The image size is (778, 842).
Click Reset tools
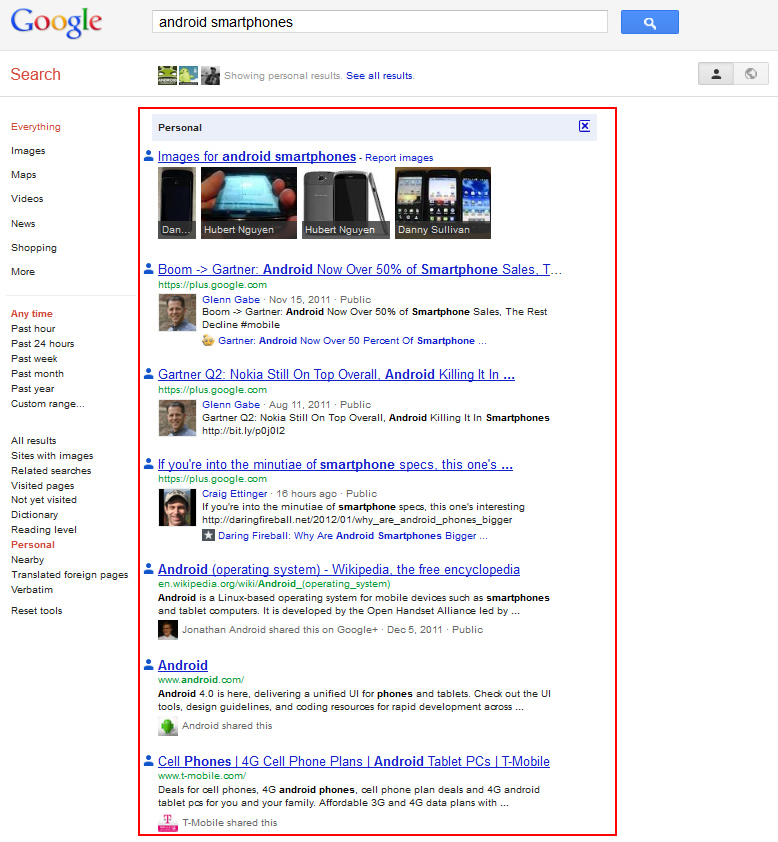click(x=37, y=611)
